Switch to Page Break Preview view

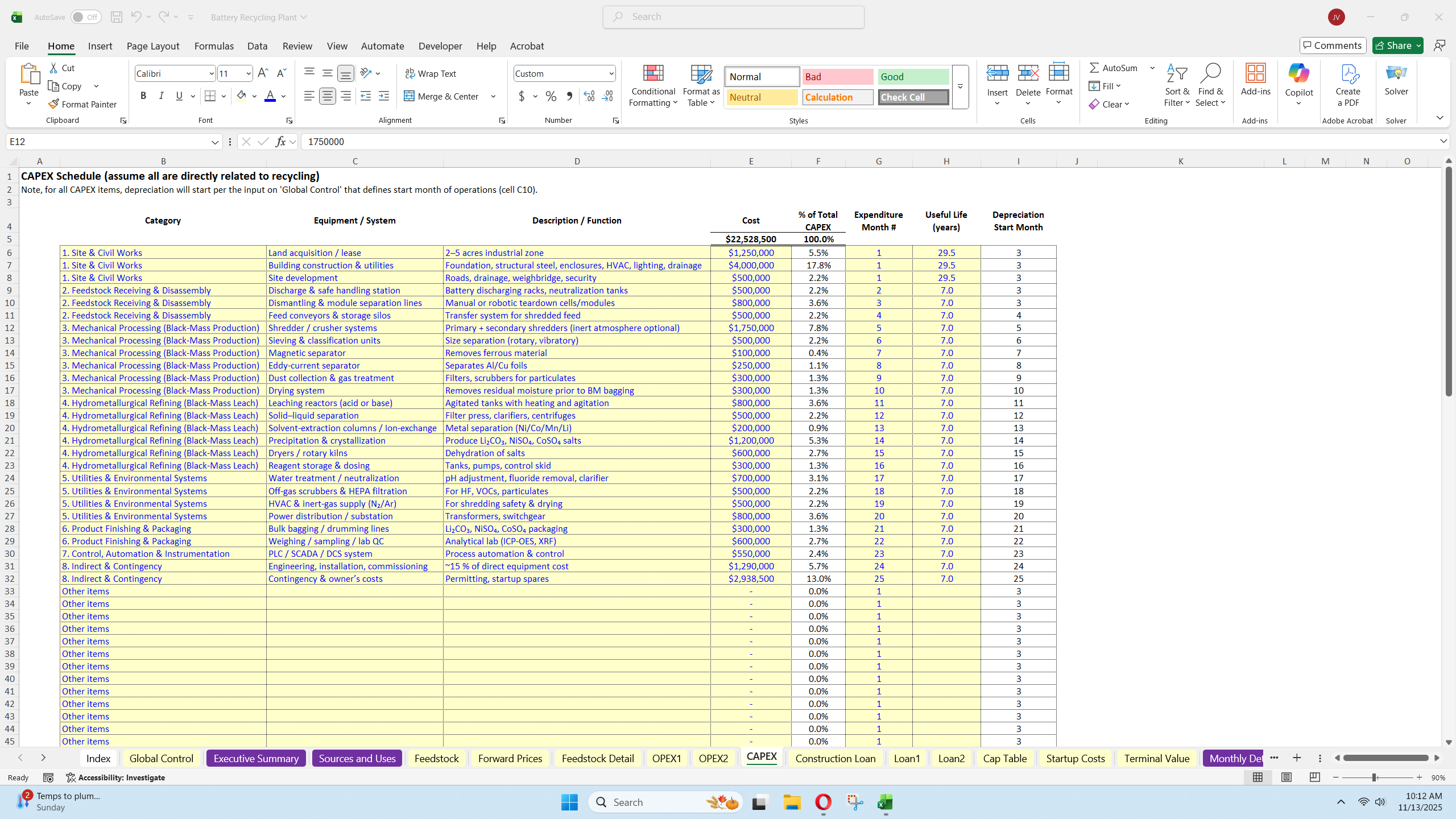point(1314,777)
